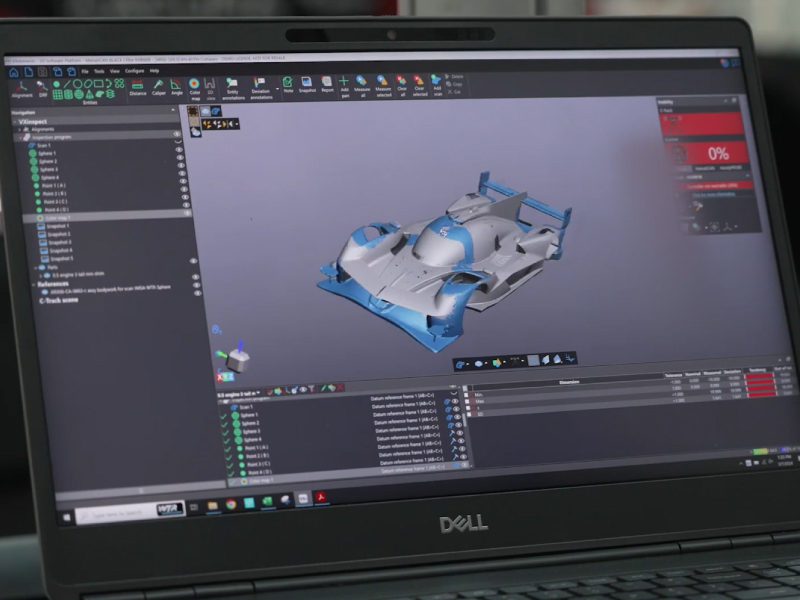Image resolution: width=800 pixels, height=600 pixels.
Task: Expand the Alignments tree node
Action: click(x=18, y=129)
